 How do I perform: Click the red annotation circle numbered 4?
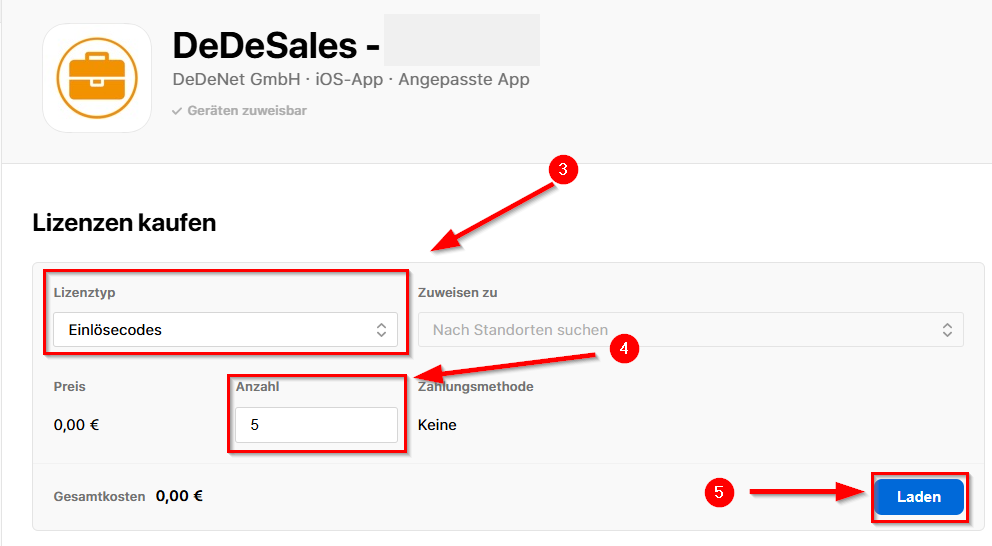[624, 348]
